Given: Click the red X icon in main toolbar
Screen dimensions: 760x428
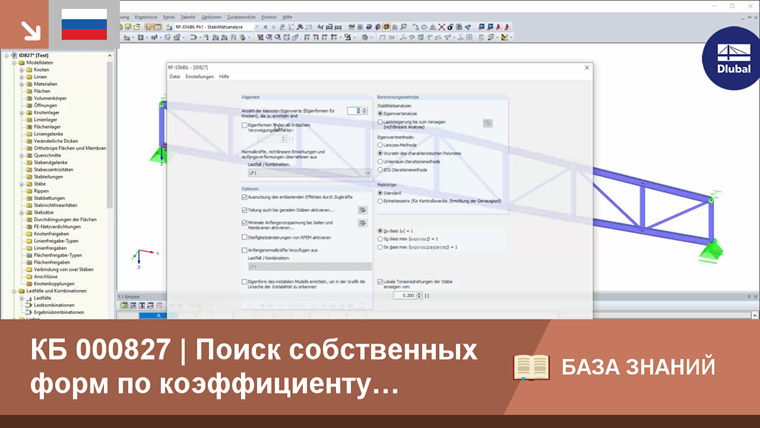Looking at the screenshot, I should click(x=442, y=27).
